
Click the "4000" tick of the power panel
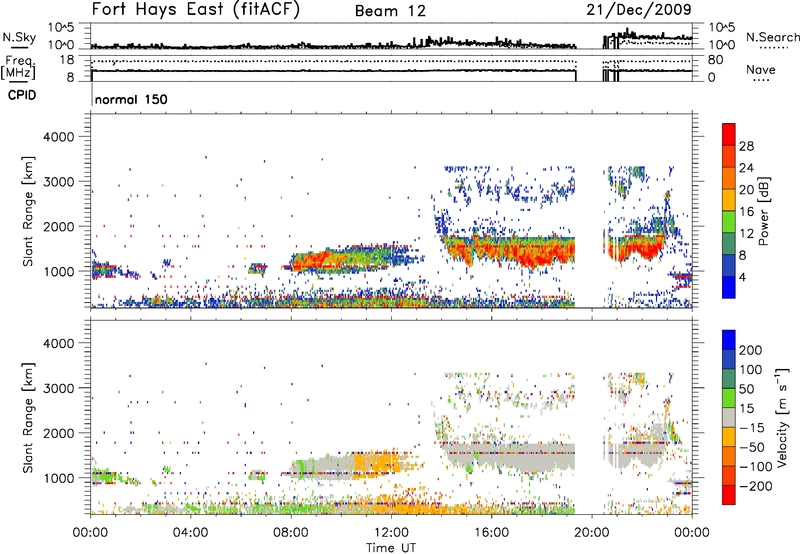click(x=58, y=137)
